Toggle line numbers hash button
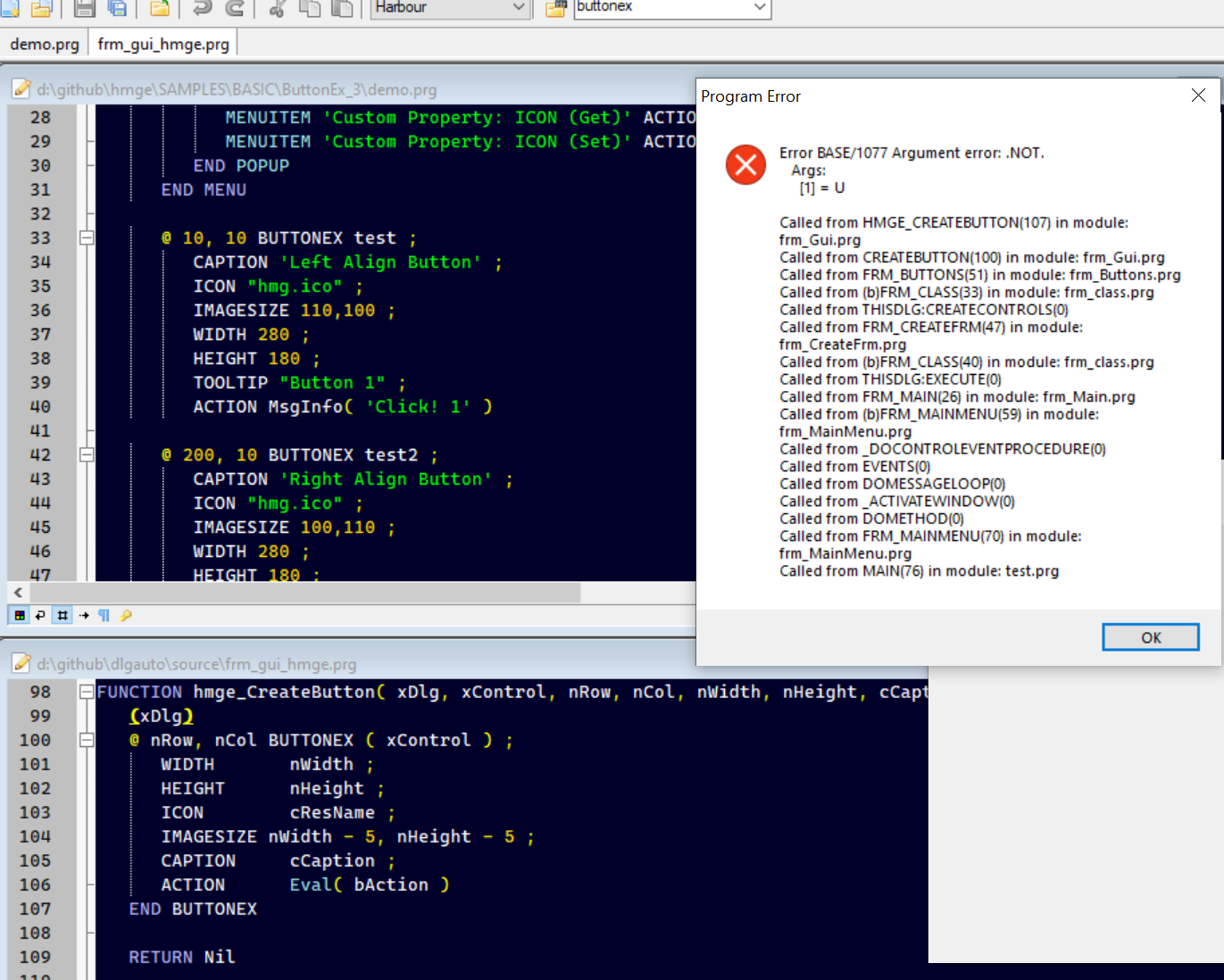The image size is (1224, 980). tap(62, 615)
